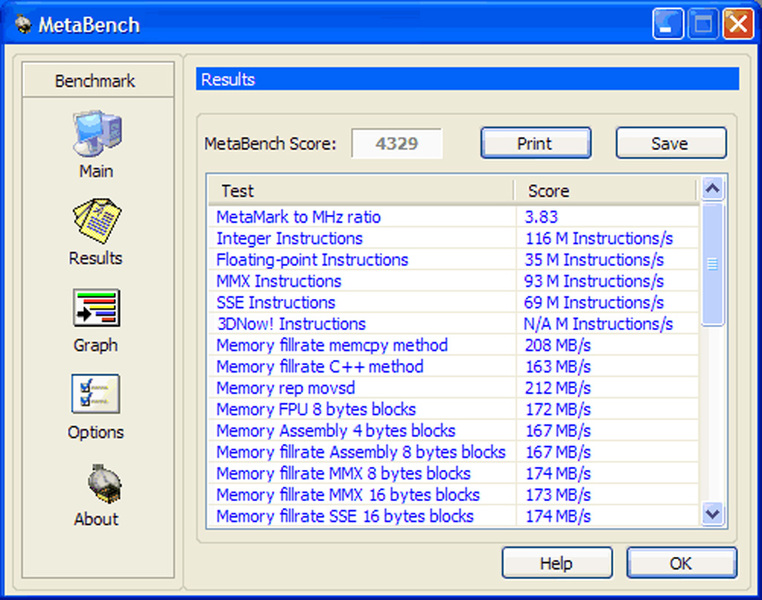Select Memory fillrate C++ method row

(454, 366)
